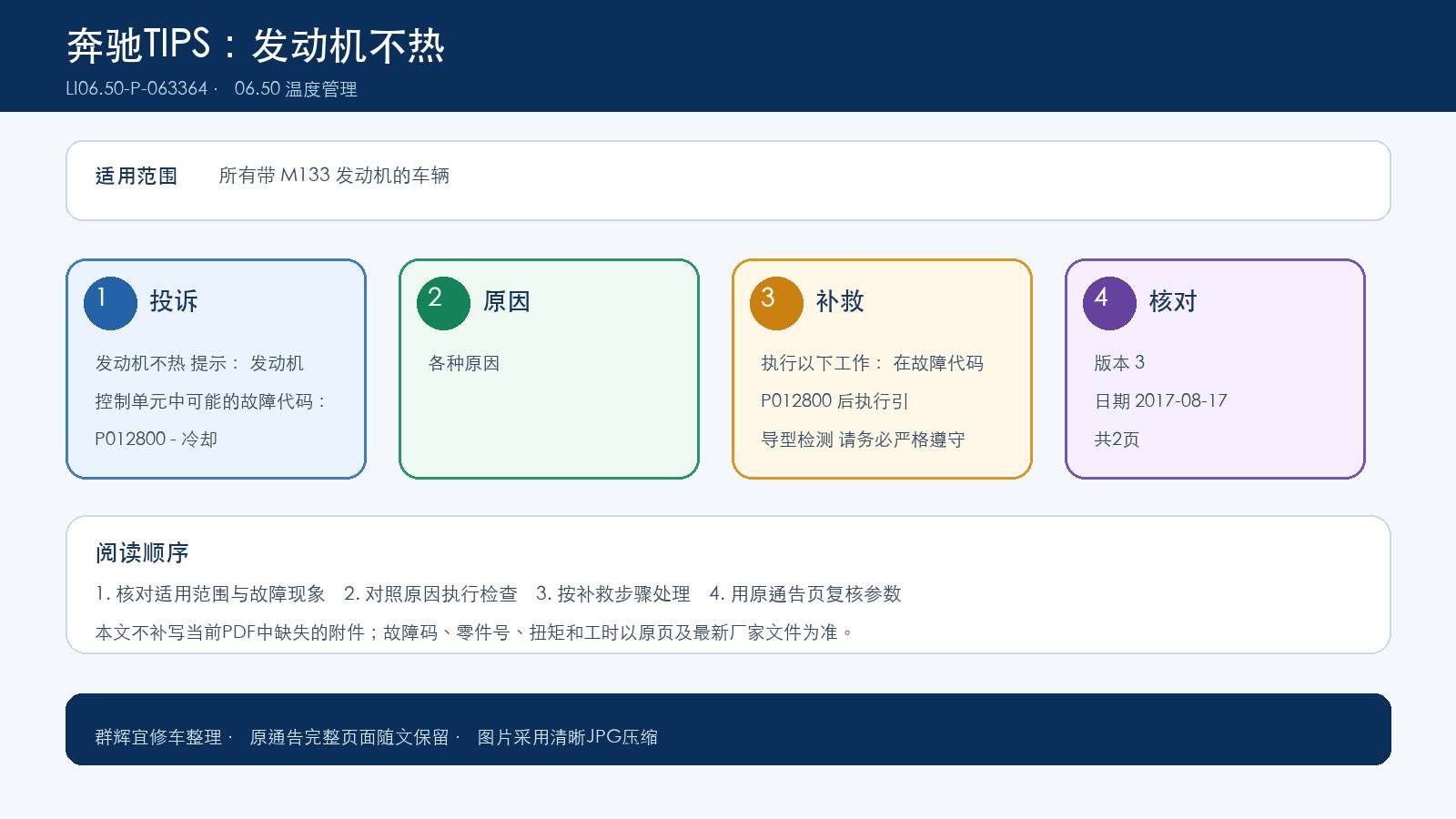This screenshot has width=1456, height=819.
Task: Click the line 控制单元中可能的故障代码：
Action: (x=211, y=401)
